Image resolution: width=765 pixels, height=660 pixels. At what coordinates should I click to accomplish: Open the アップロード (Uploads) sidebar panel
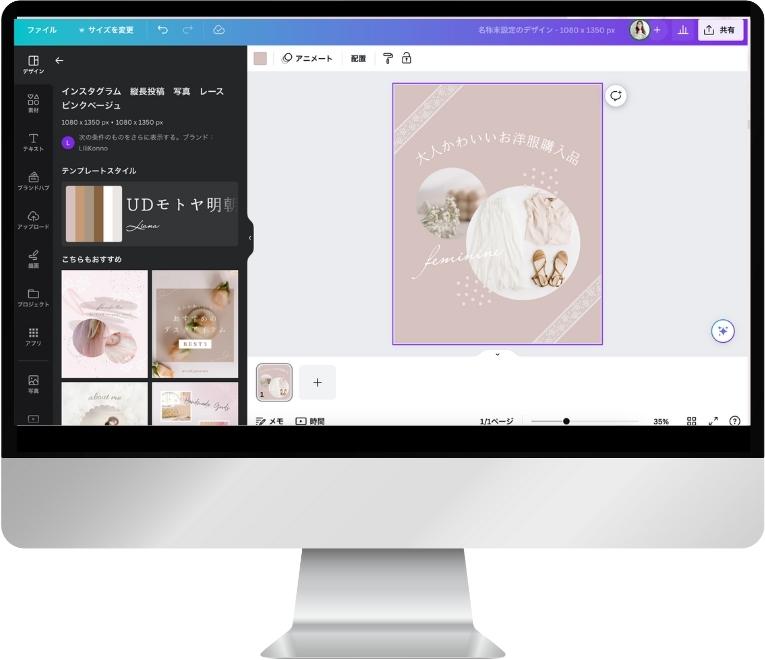click(x=33, y=220)
